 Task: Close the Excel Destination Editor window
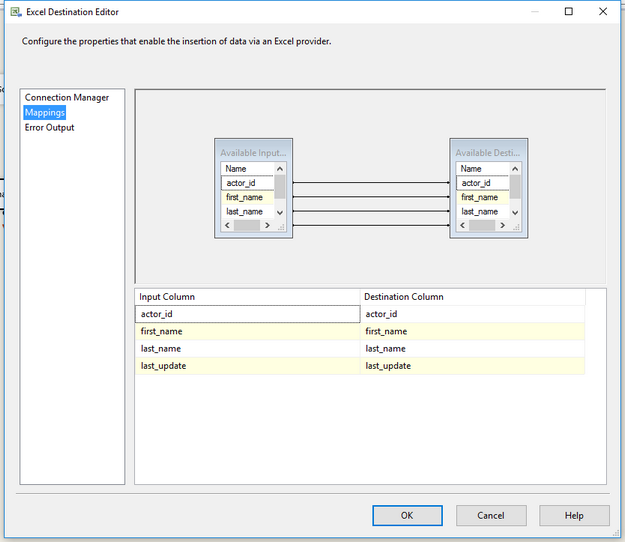(603, 12)
